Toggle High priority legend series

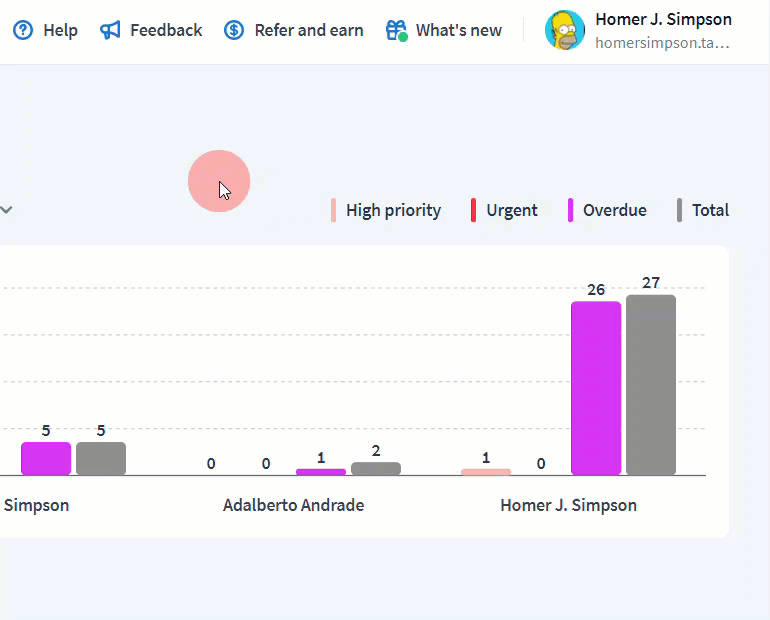(393, 210)
